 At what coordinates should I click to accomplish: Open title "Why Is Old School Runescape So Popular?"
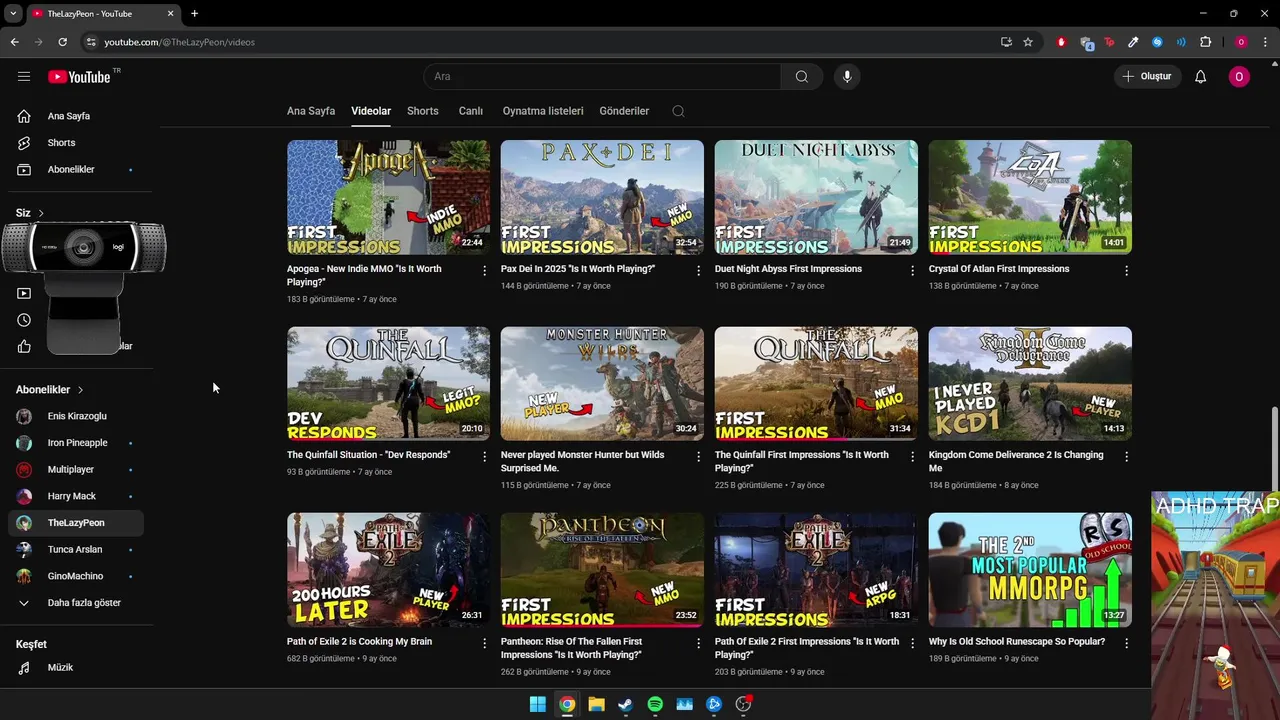pyautogui.click(x=1017, y=642)
